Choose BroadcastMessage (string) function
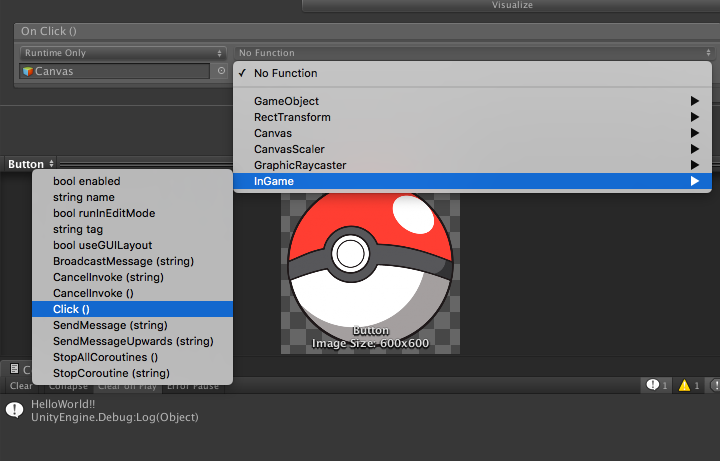This screenshot has width=720, height=461. point(132,261)
